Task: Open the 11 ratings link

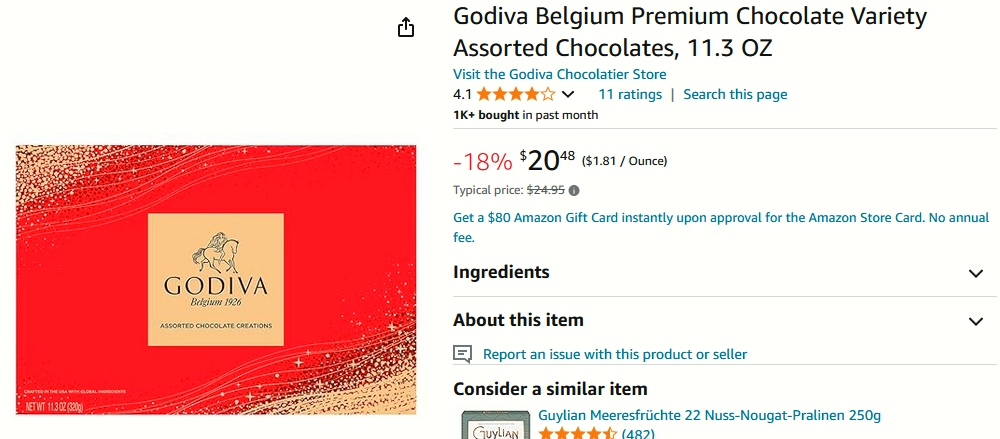Action: tap(630, 94)
